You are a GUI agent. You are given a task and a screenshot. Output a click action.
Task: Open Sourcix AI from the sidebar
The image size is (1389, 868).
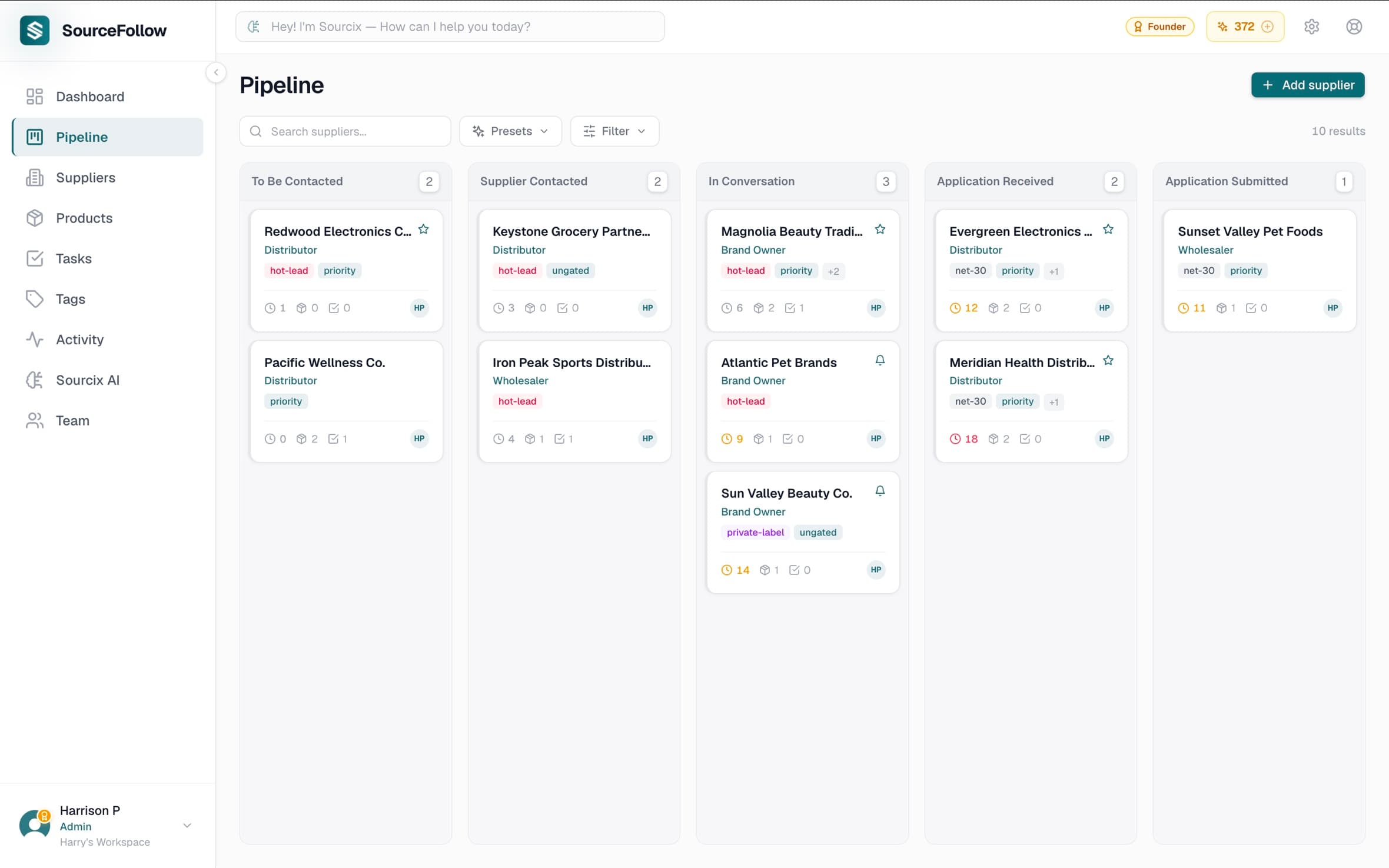point(87,380)
